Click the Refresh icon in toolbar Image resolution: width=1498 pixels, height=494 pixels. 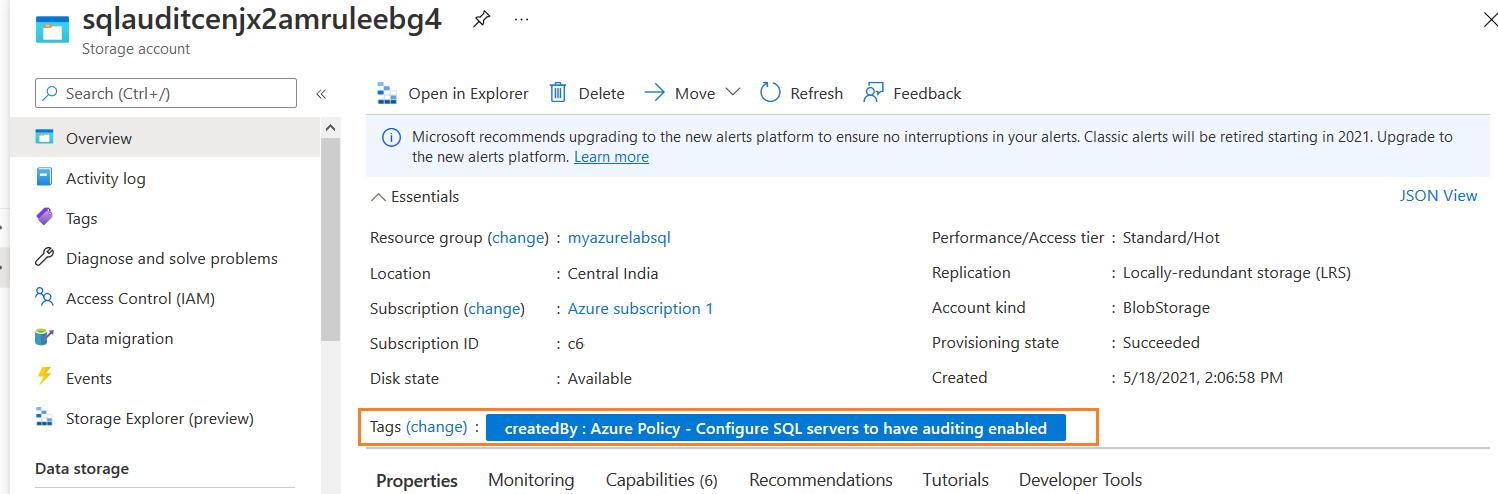770,93
